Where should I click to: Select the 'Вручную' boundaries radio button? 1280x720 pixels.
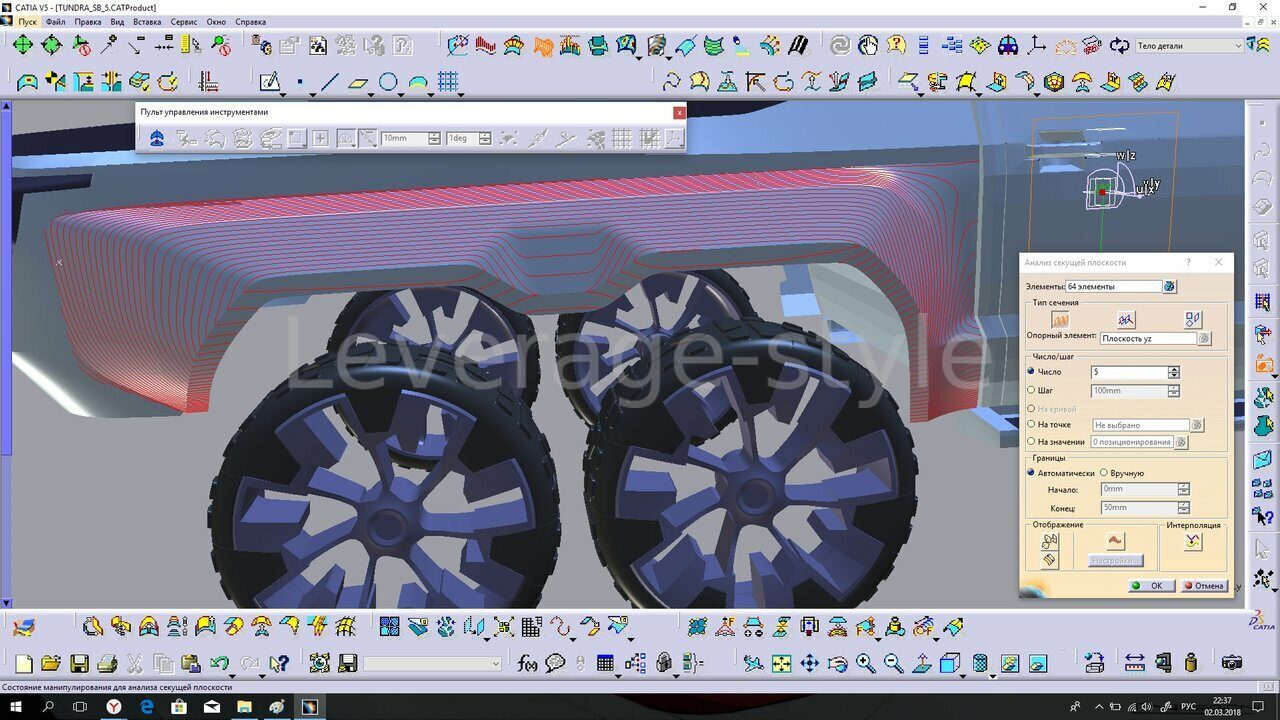1104,473
